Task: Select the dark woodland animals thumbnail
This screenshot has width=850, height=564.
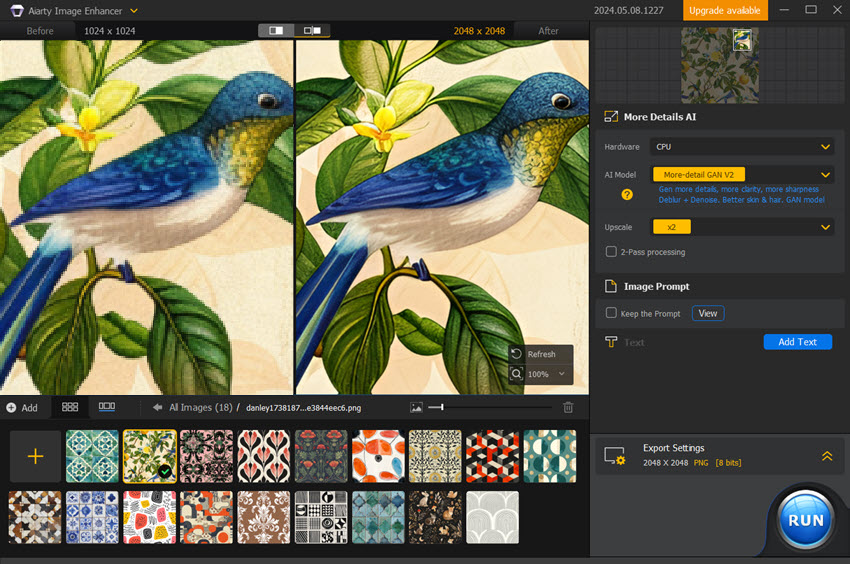Action: click(x=435, y=517)
